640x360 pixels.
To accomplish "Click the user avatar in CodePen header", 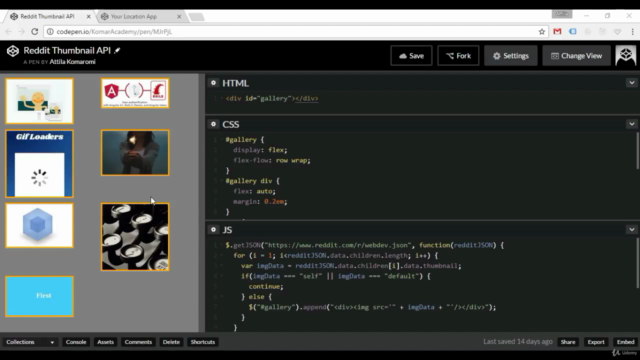I will [626, 56].
